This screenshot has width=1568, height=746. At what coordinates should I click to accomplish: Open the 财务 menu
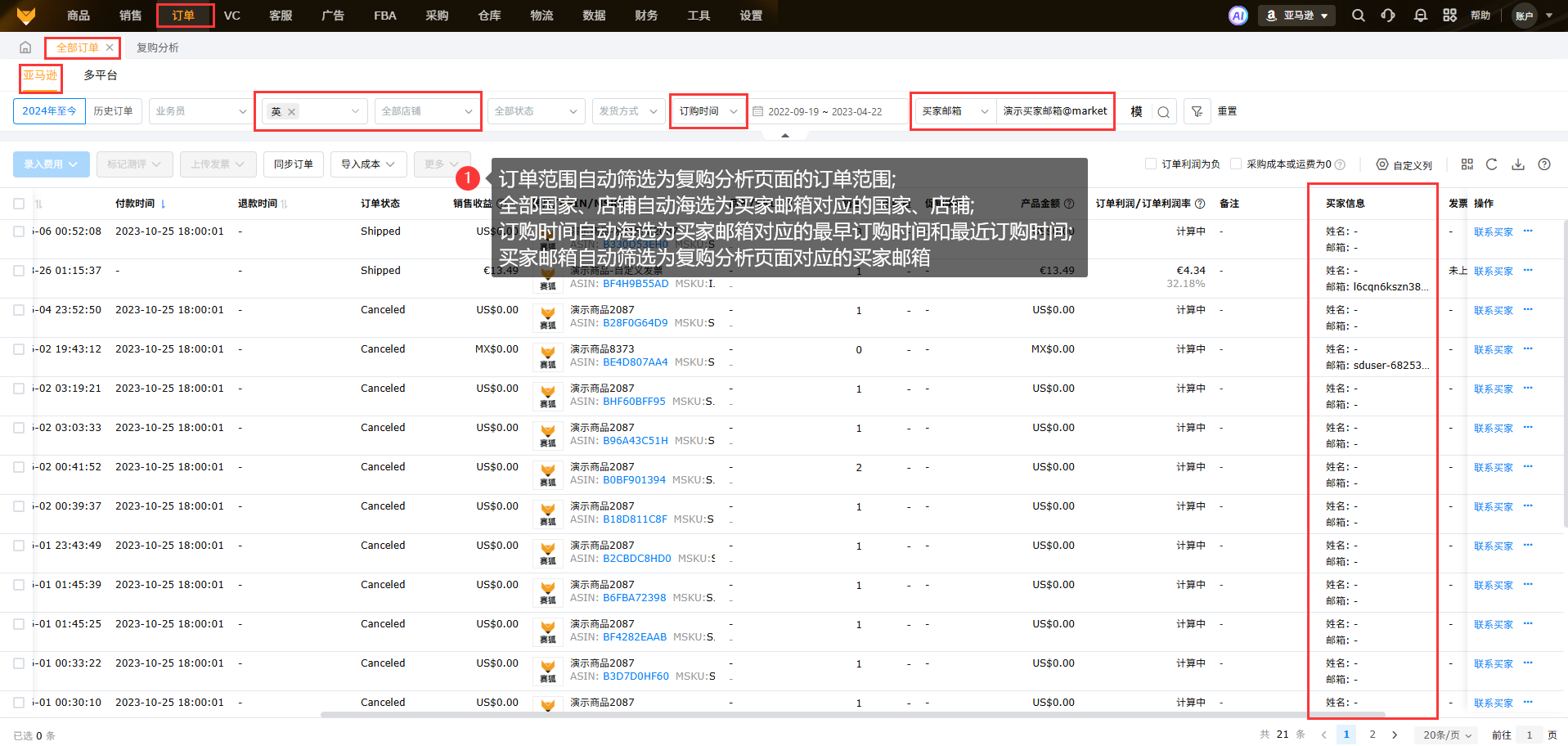646,16
